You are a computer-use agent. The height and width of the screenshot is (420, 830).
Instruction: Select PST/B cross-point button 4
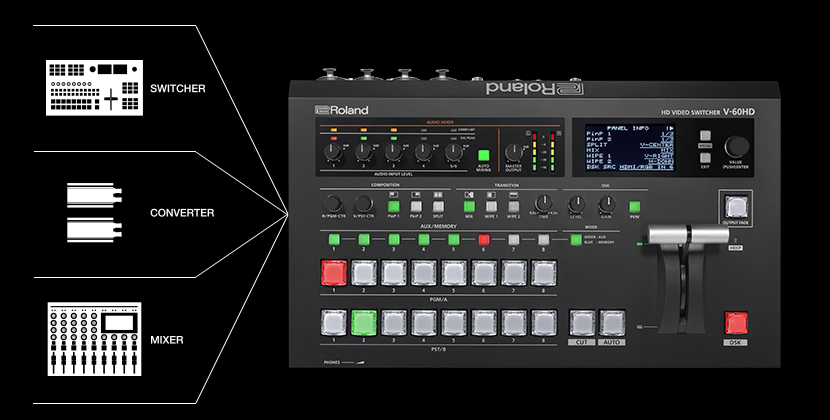424,323
